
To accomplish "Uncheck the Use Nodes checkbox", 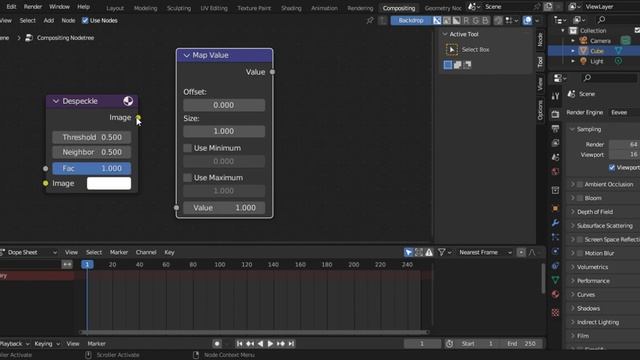I will pos(85,20).
